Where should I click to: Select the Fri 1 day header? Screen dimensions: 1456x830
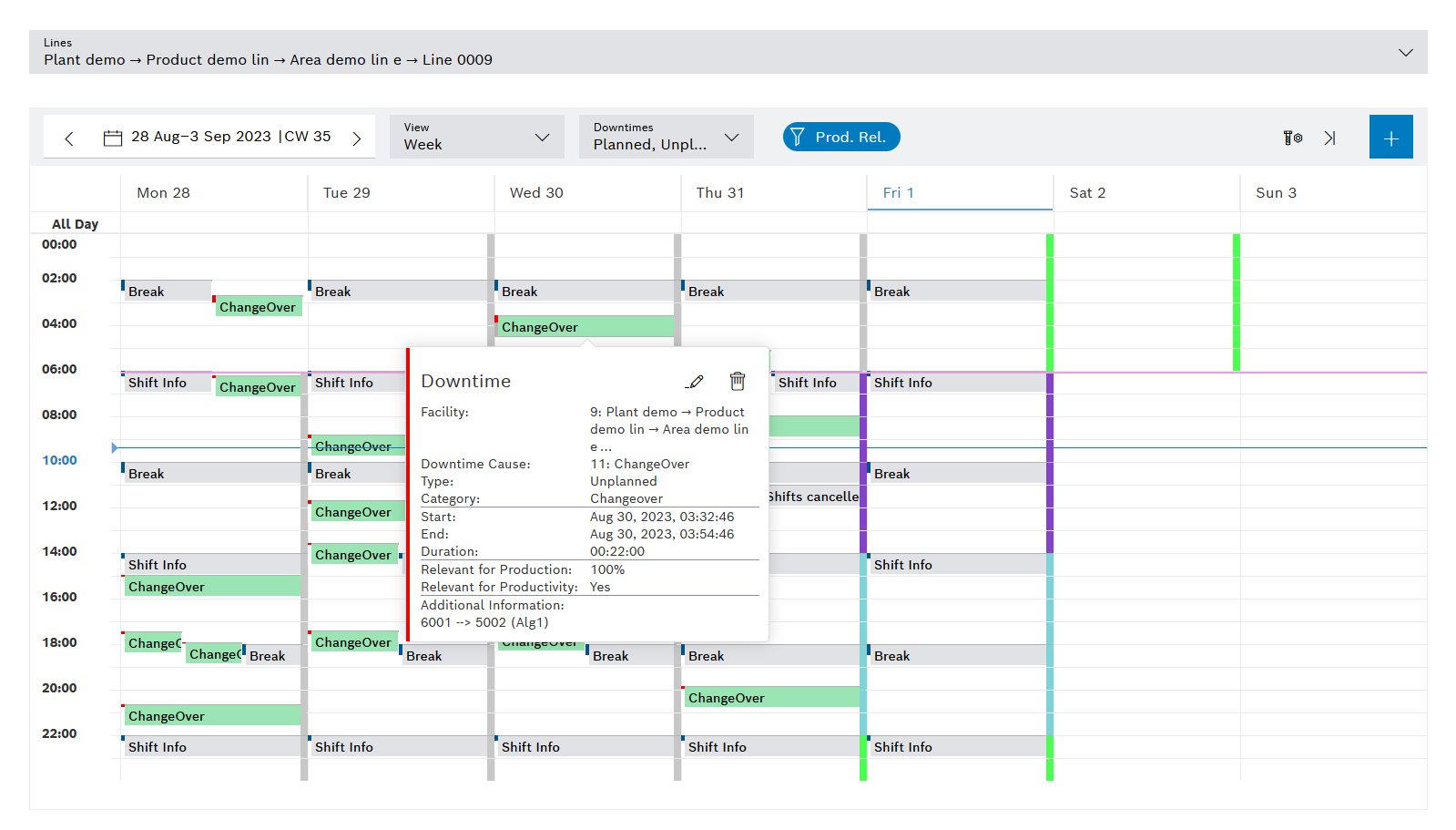pos(959,193)
